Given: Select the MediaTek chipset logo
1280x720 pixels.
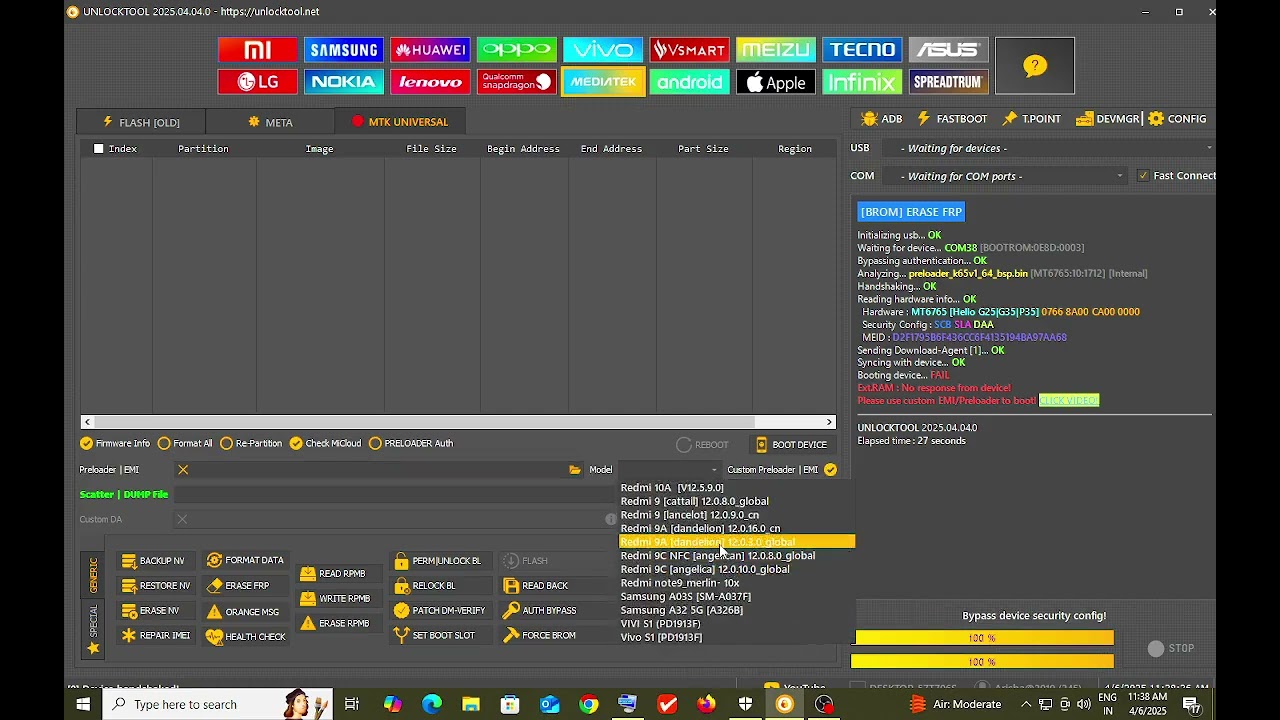Looking at the screenshot, I should [603, 82].
